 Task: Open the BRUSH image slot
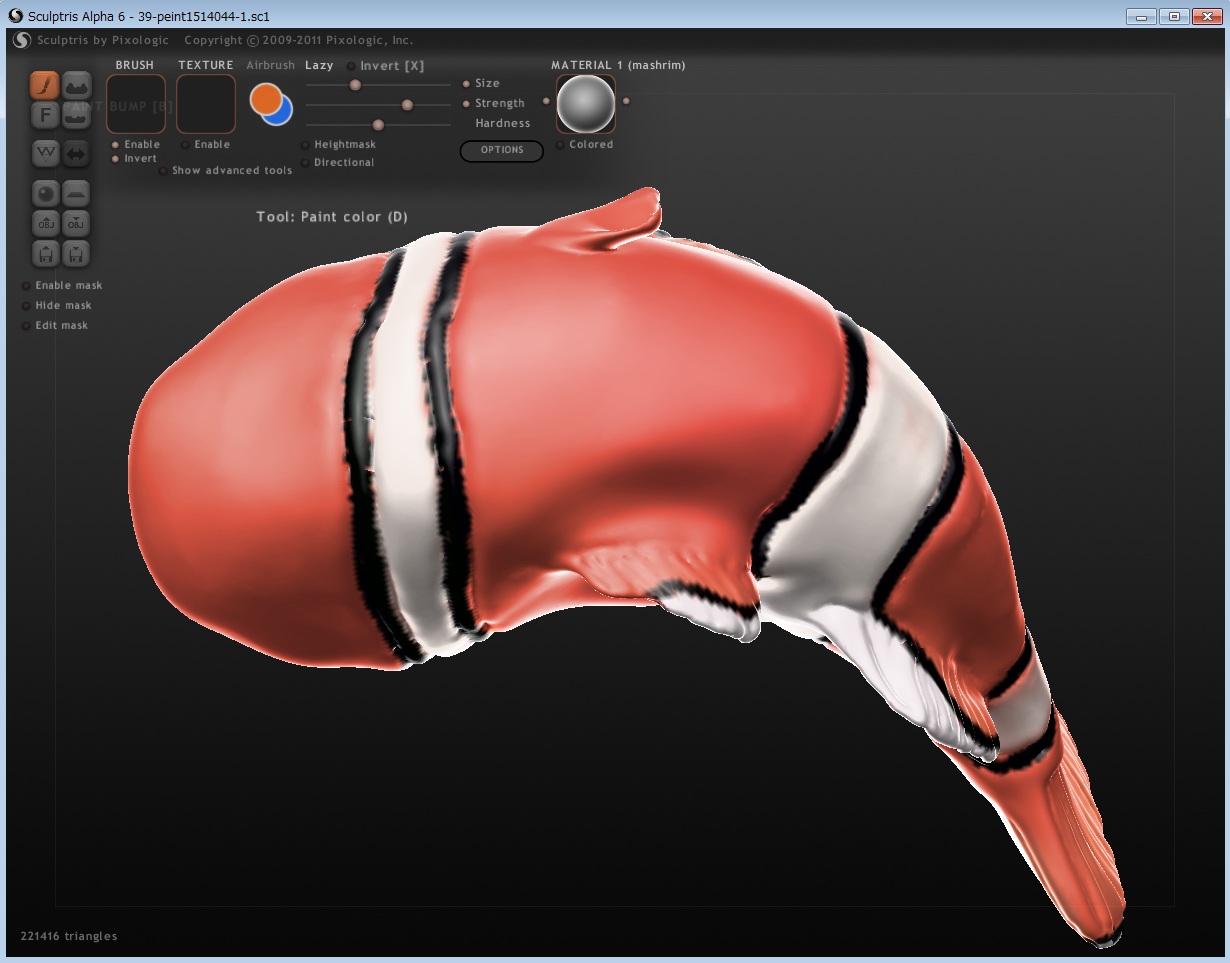point(136,104)
